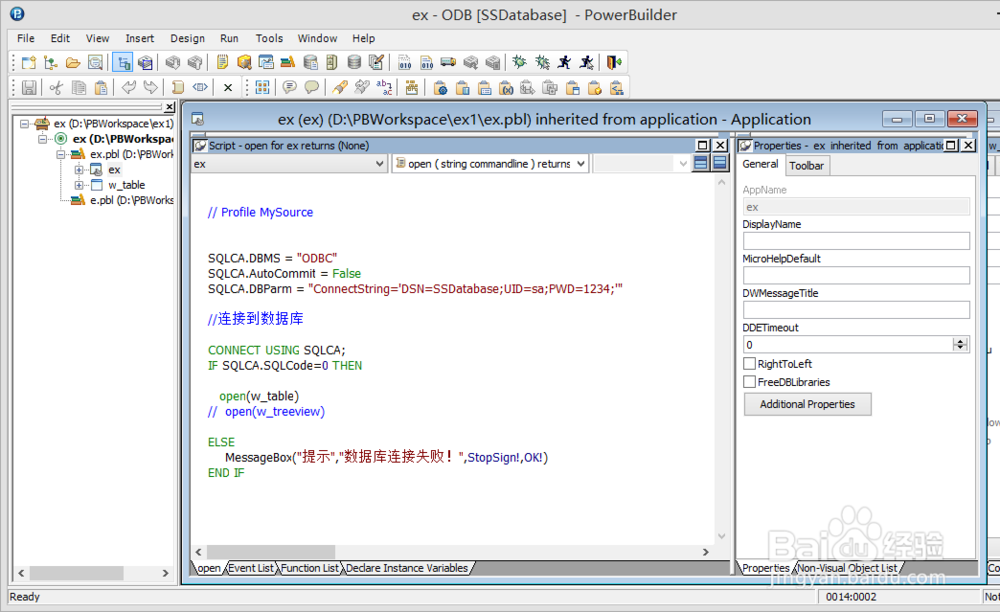Expand the w_table window node
1000x612 pixels.
(x=78, y=185)
